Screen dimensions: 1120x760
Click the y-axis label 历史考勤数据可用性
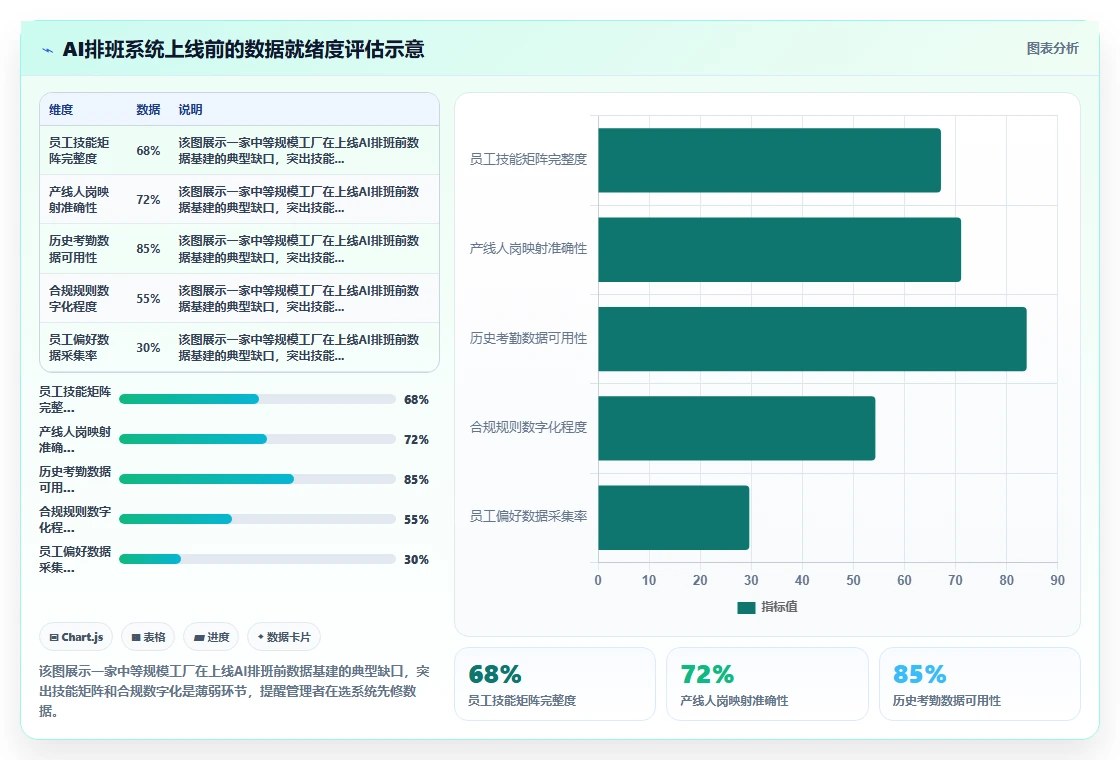528,338
